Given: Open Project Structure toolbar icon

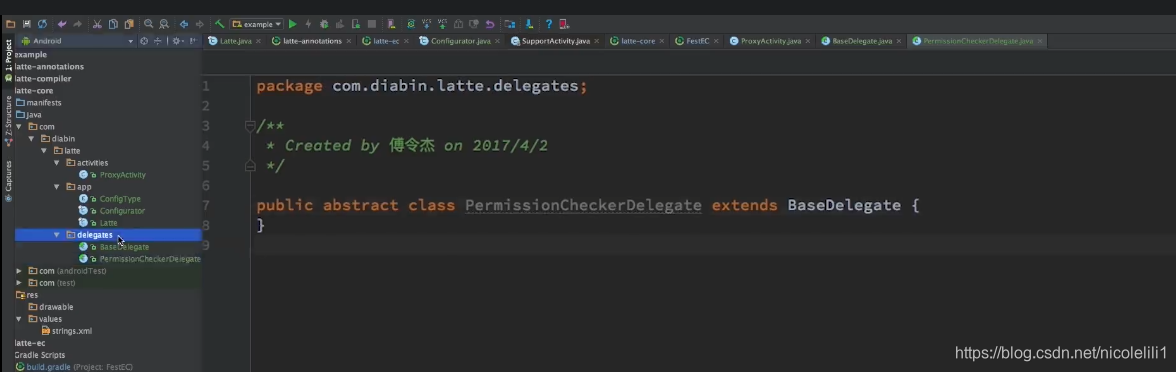Looking at the screenshot, I should (510, 24).
